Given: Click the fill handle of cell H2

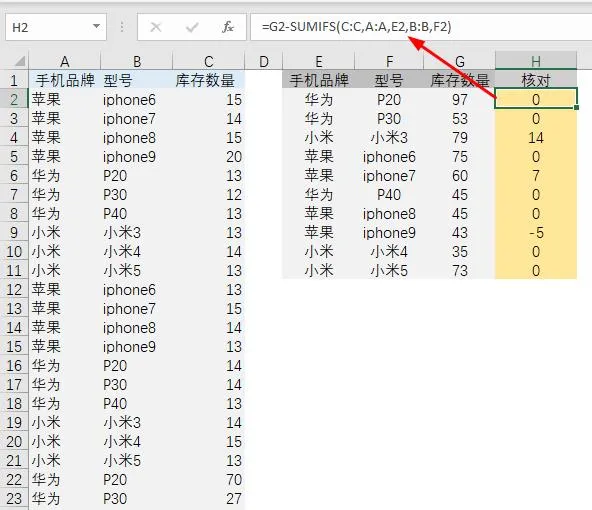Looking at the screenshot, I should (576, 108).
